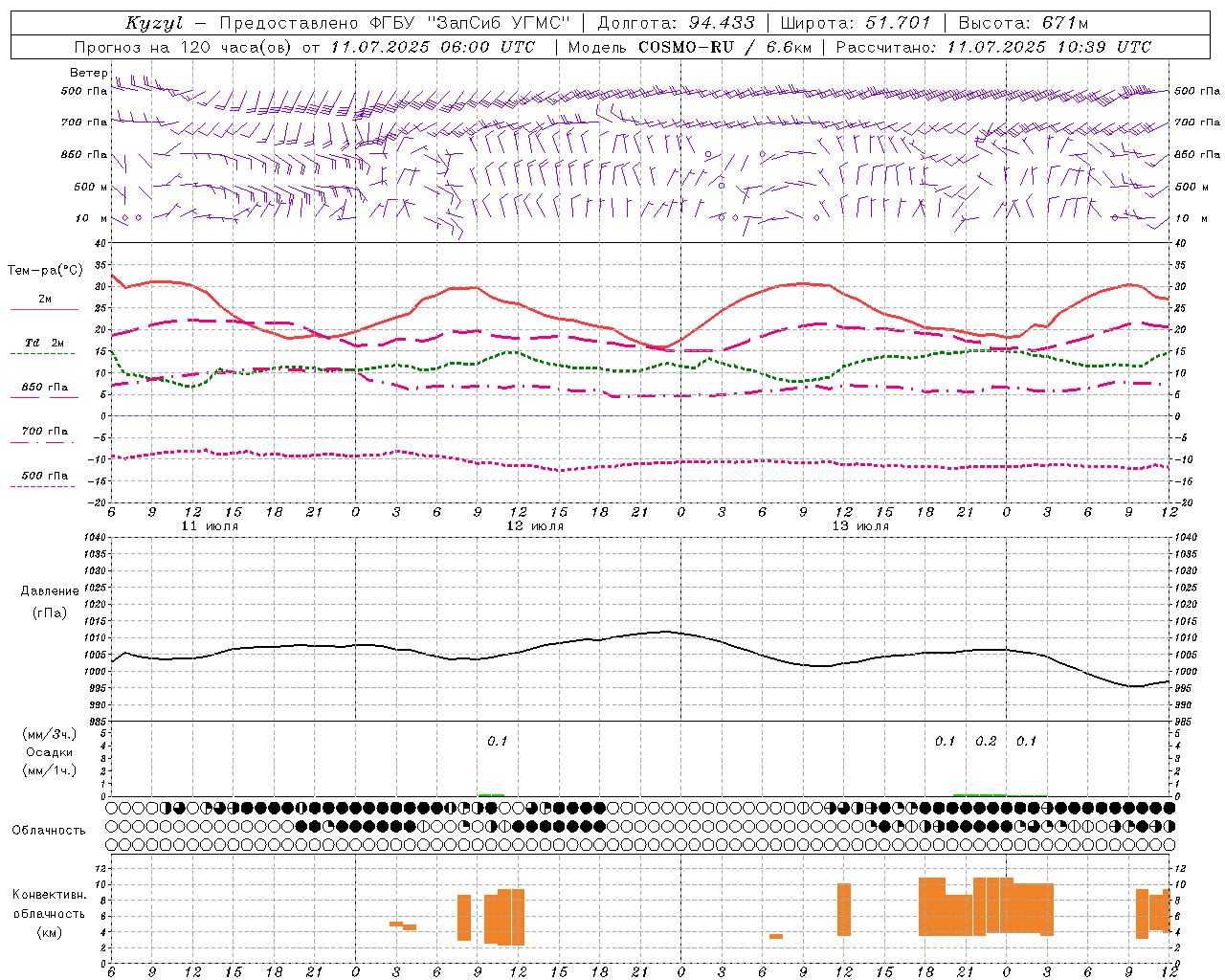Click the provider text ФГБУ "ЗапСиб УГМС"
Viewport: 1225px width, 980px height.
pos(469,23)
